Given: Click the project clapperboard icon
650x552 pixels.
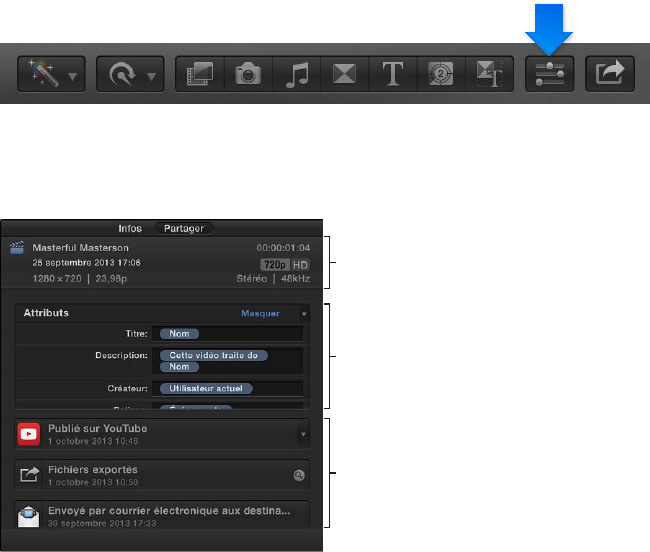Looking at the screenshot, I should [17, 247].
